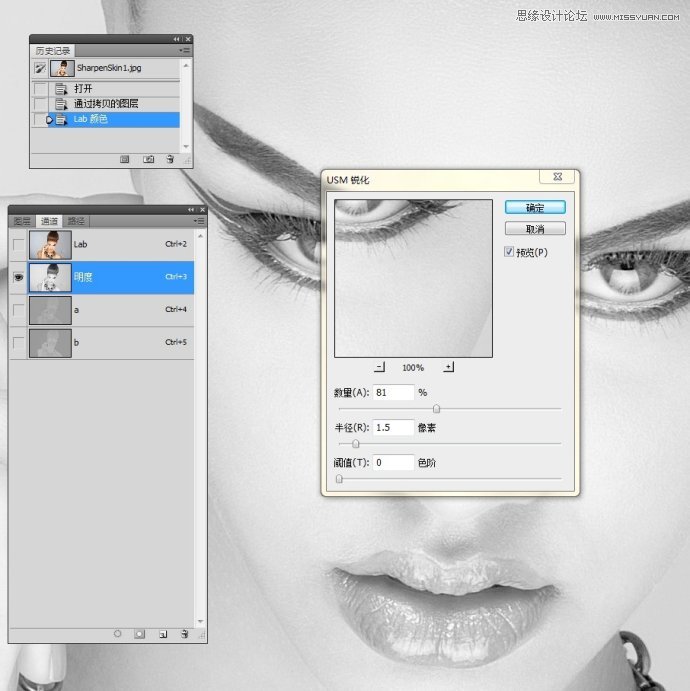Set history brush source at 打开
The height and width of the screenshot is (691, 690).
(41, 89)
